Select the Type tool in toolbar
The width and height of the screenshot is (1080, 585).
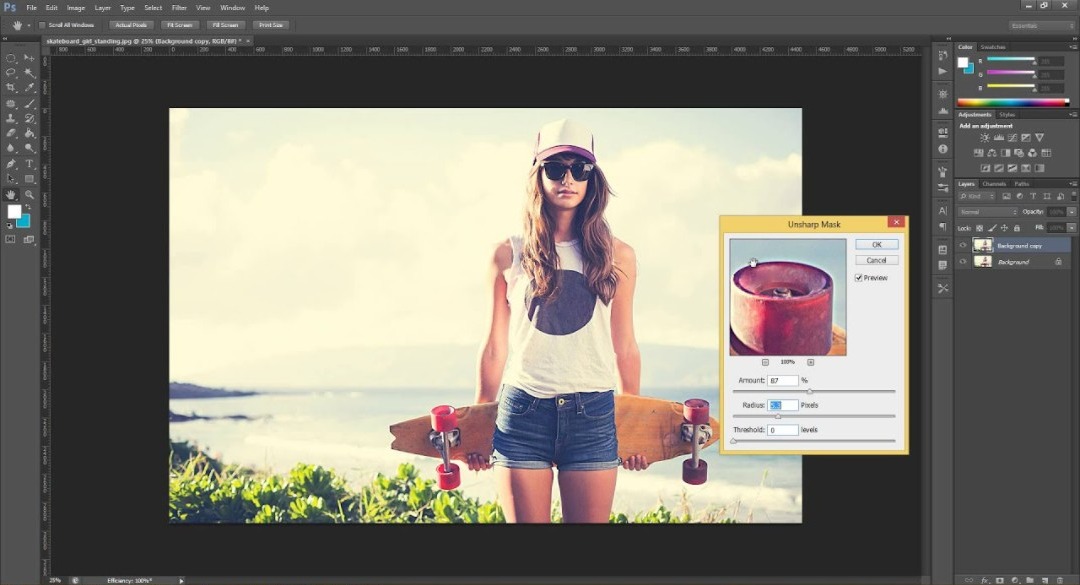30,164
